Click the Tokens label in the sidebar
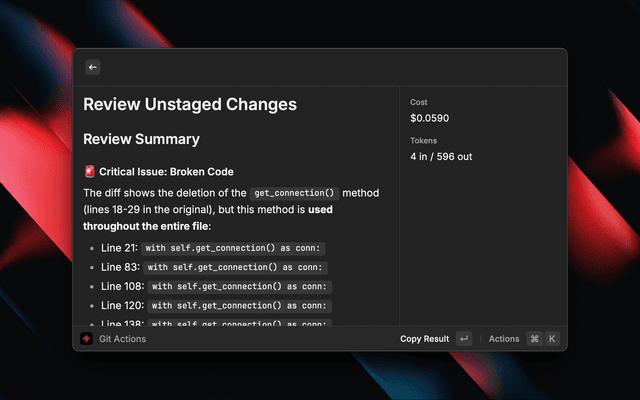Viewport: 640px width, 400px height. 423,141
